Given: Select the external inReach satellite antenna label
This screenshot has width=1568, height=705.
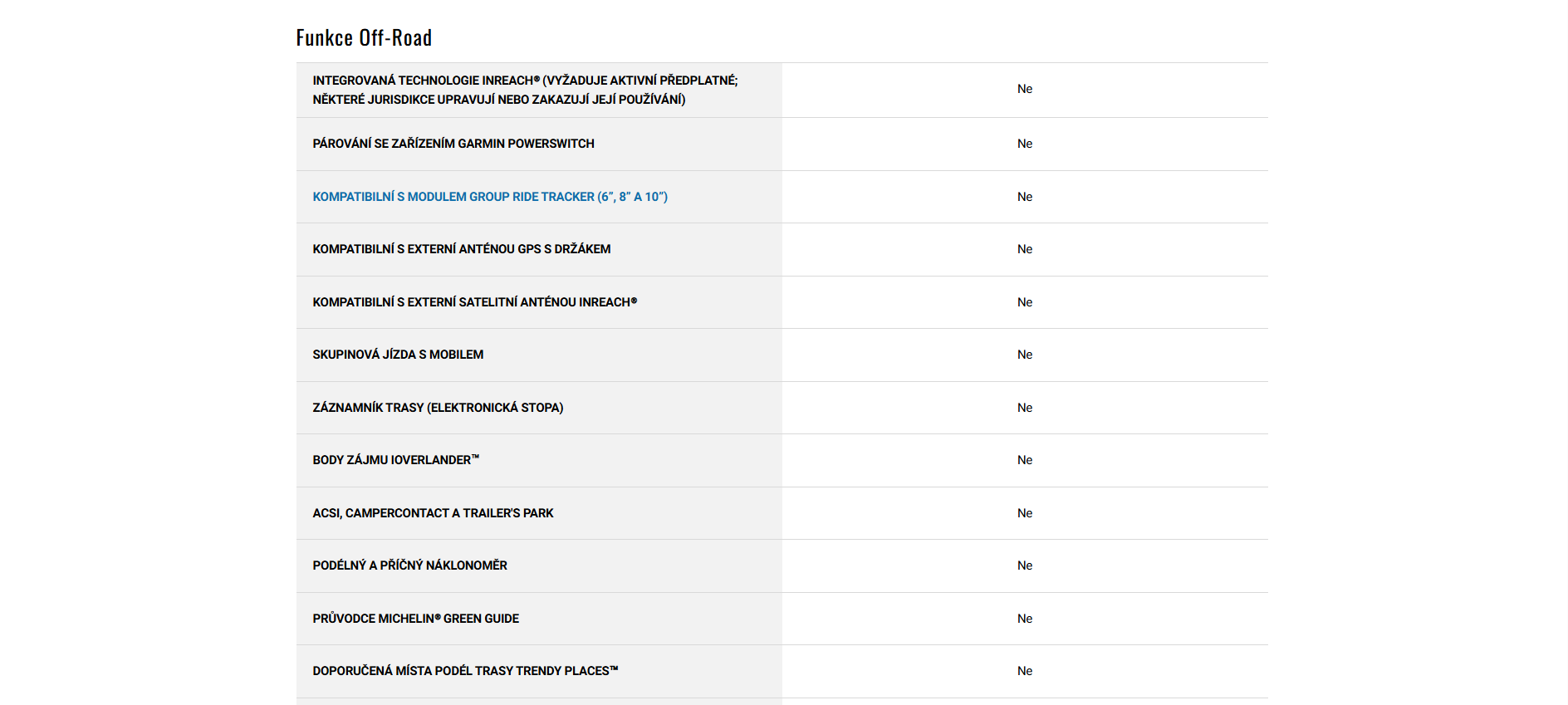Looking at the screenshot, I should [x=475, y=302].
